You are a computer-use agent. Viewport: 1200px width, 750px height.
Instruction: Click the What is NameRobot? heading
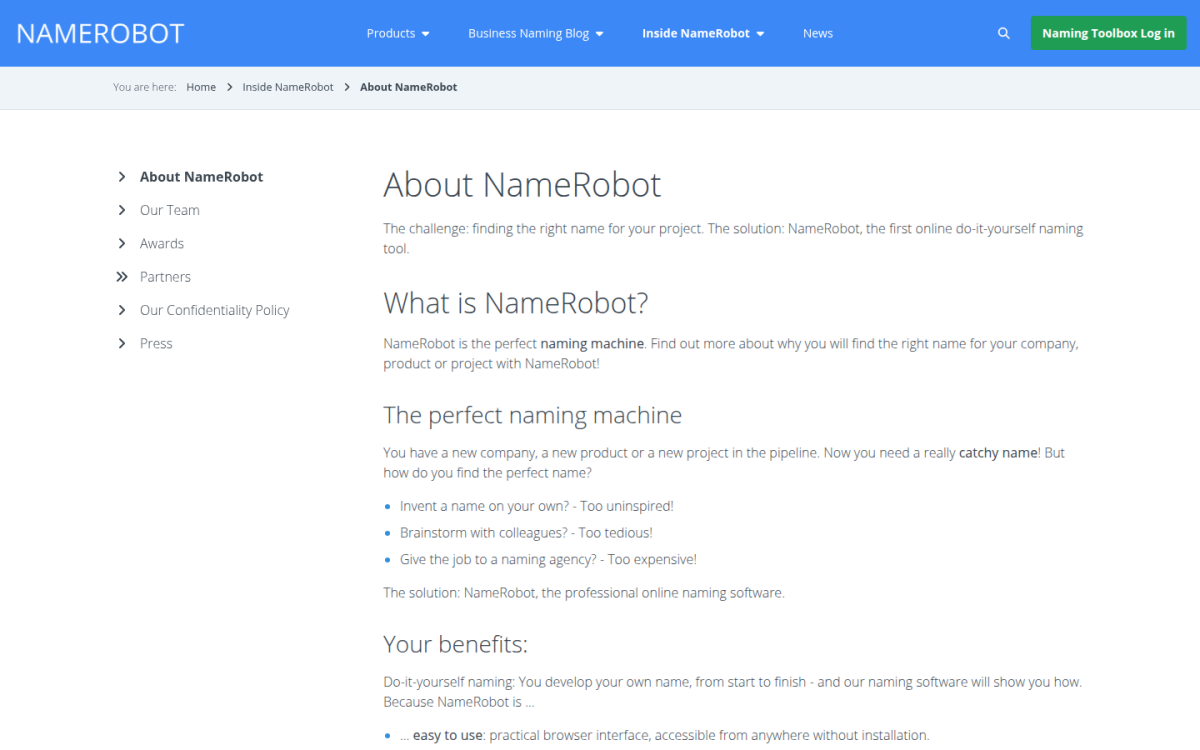tap(516, 302)
